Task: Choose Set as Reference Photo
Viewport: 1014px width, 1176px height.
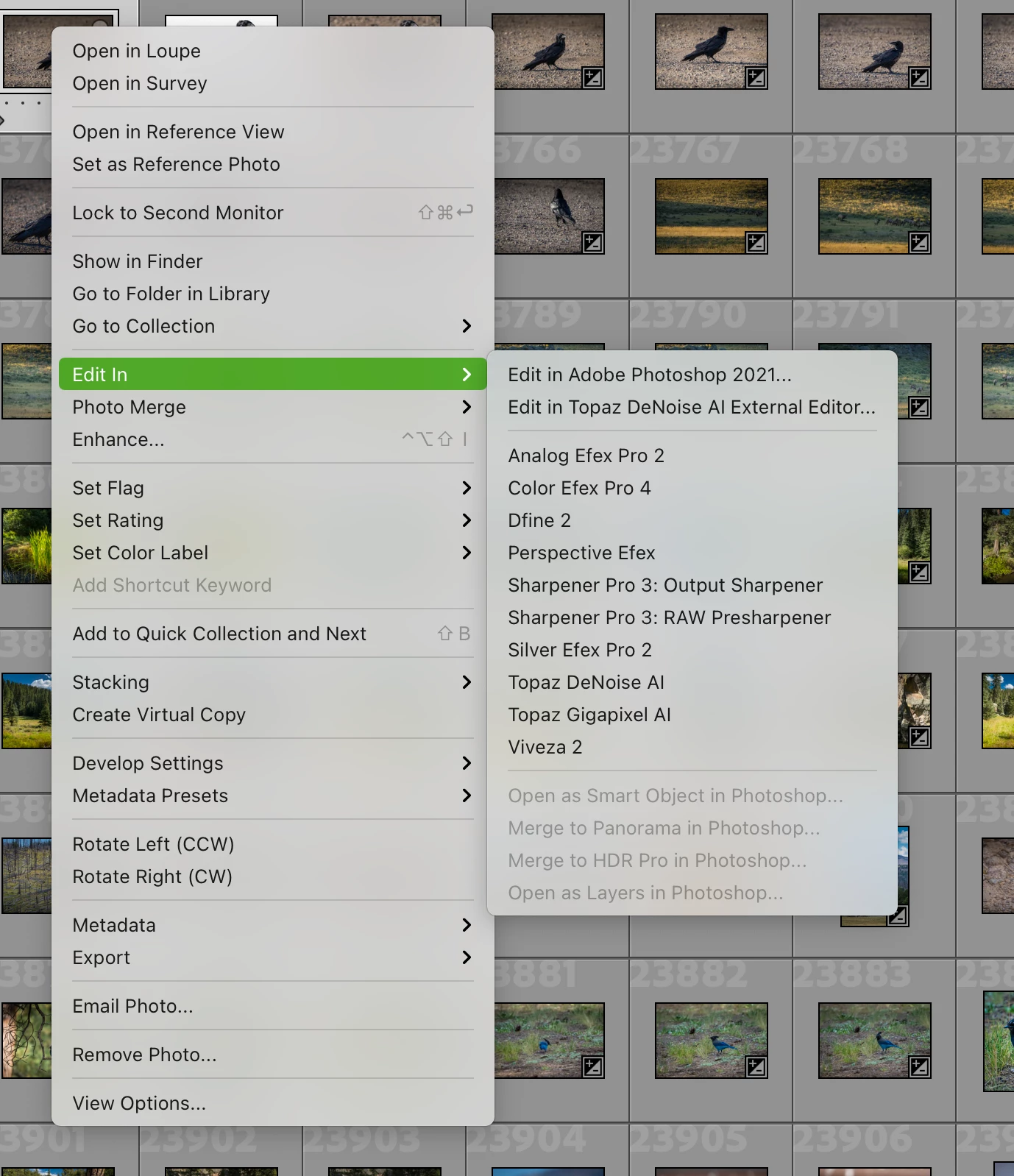Action: 273,164
